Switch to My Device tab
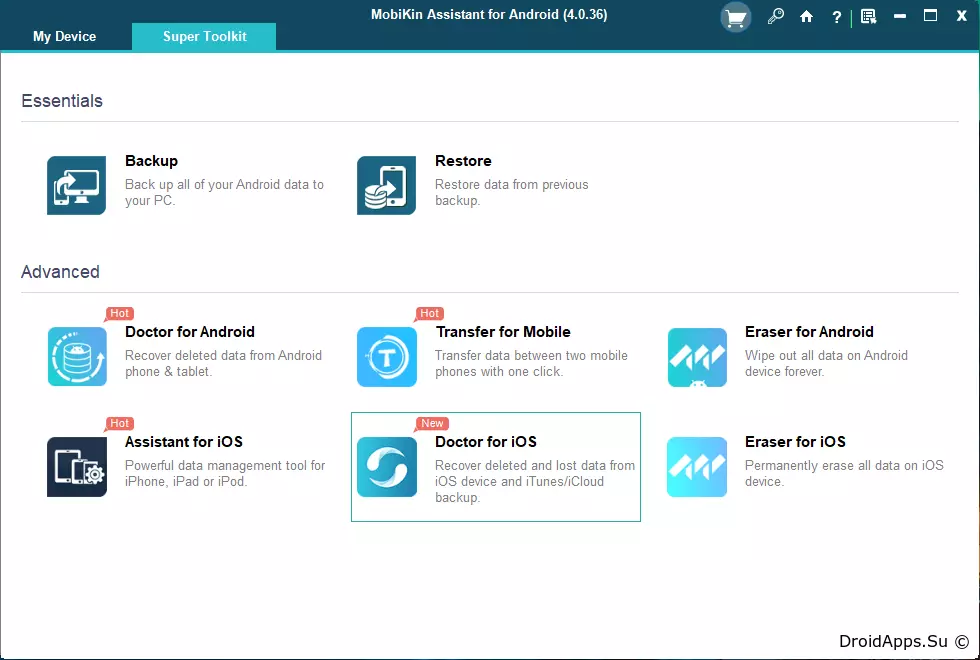 pyautogui.click(x=64, y=36)
